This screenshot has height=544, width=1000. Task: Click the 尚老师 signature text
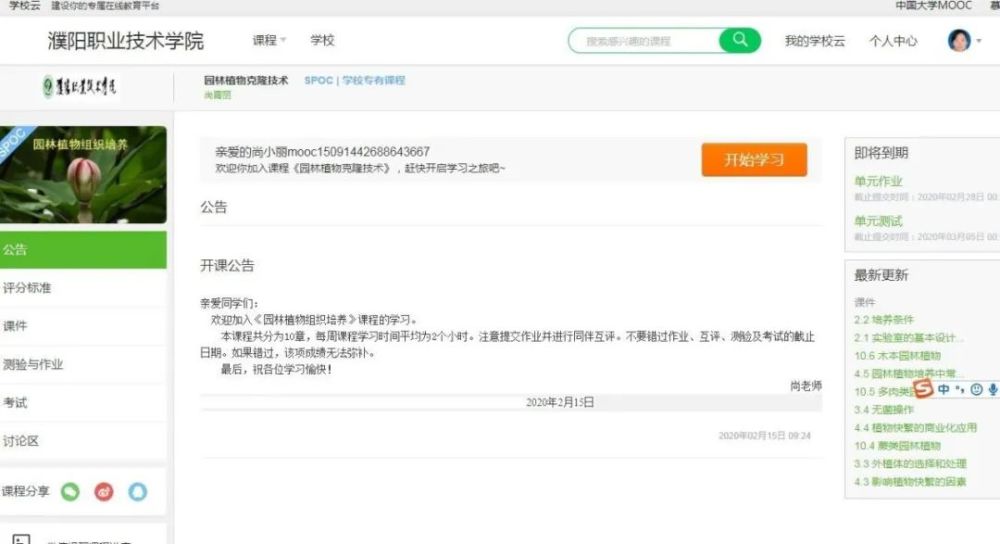(805, 386)
